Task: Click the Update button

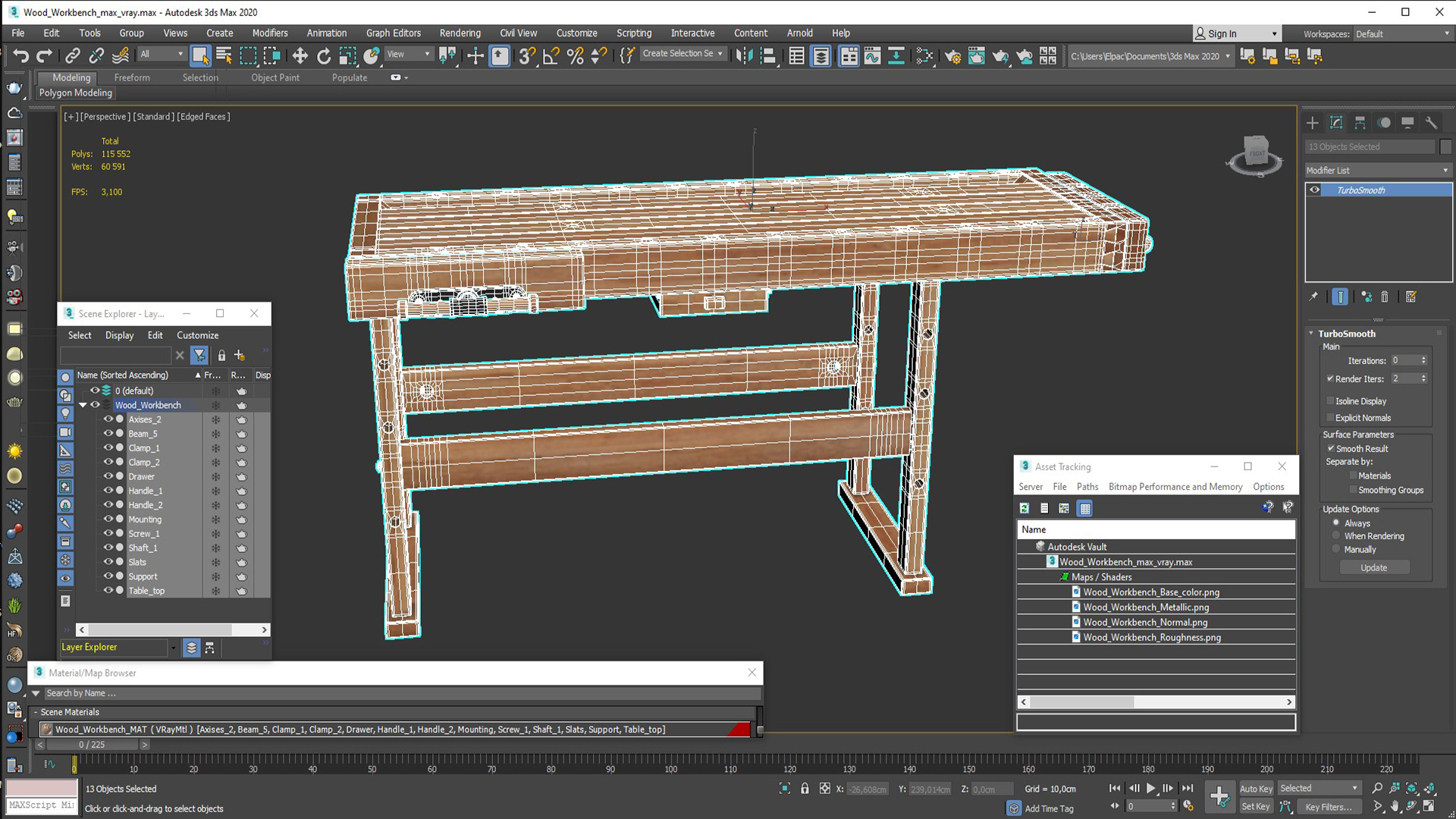Action: tap(1374, 568)
